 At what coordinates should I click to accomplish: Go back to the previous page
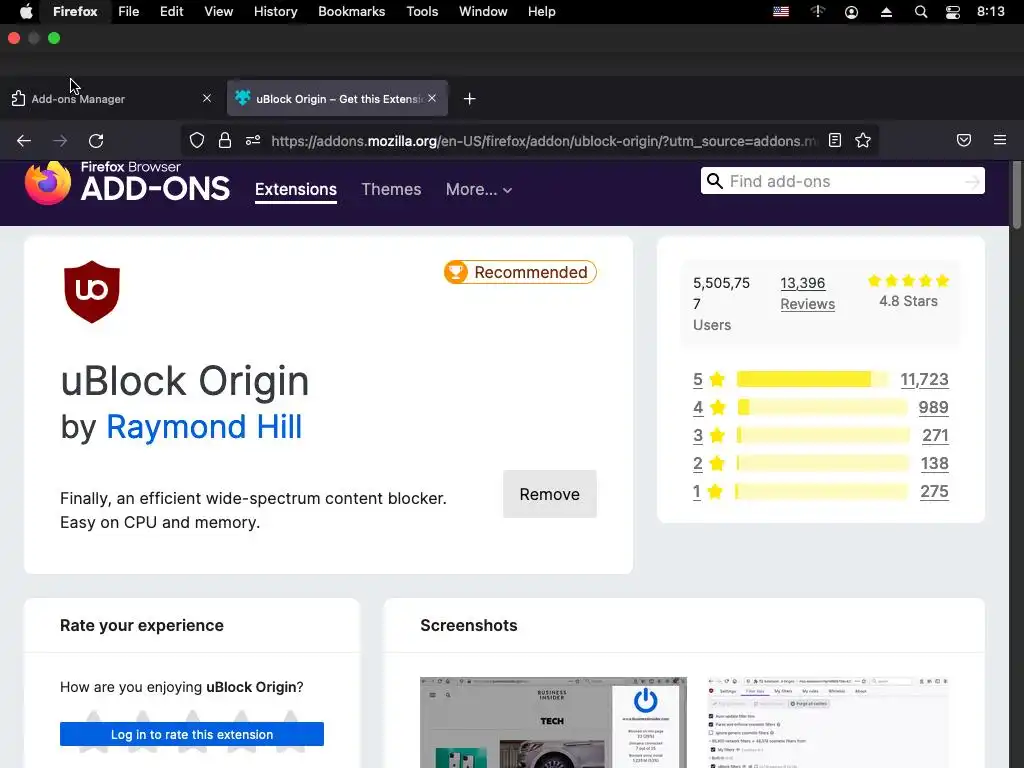24,140
